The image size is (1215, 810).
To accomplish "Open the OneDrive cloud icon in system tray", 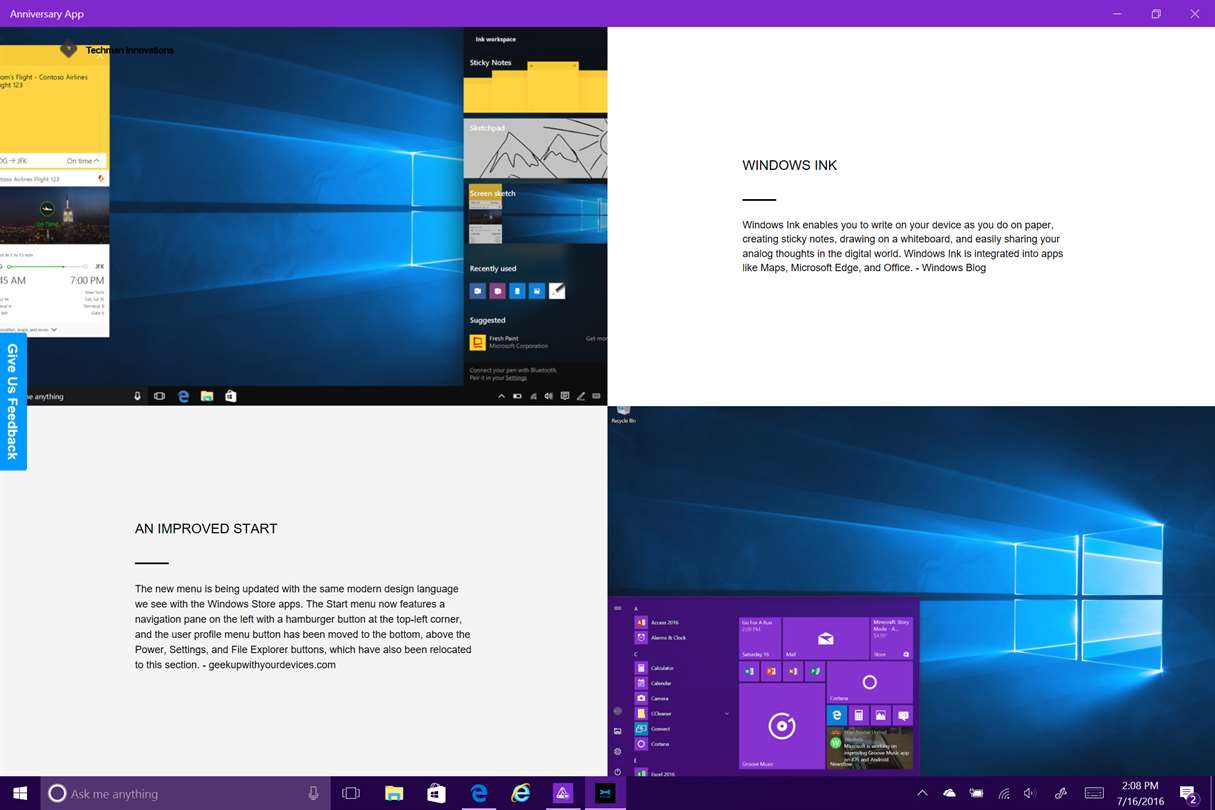I will (949, 793).
